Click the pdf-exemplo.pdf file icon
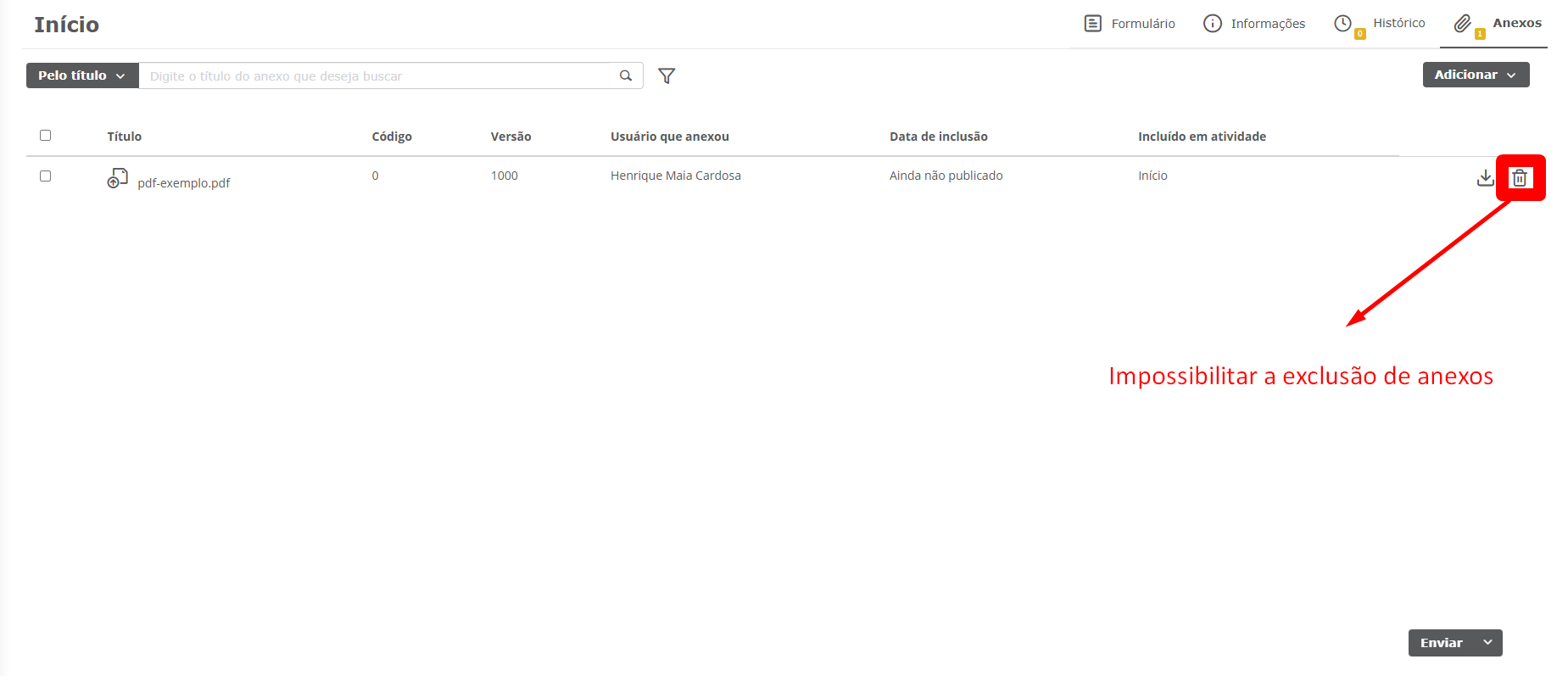 click(118, 178)
